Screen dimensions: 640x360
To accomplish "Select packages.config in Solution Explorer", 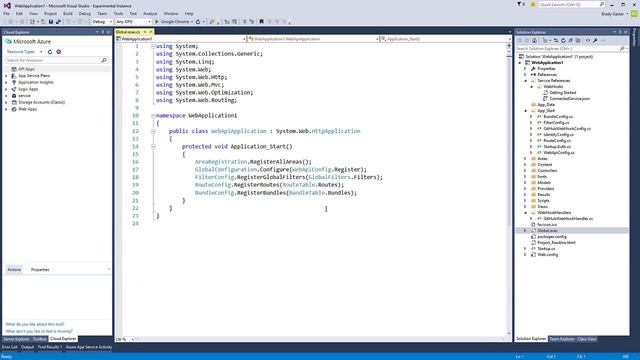I will (552, 237).
